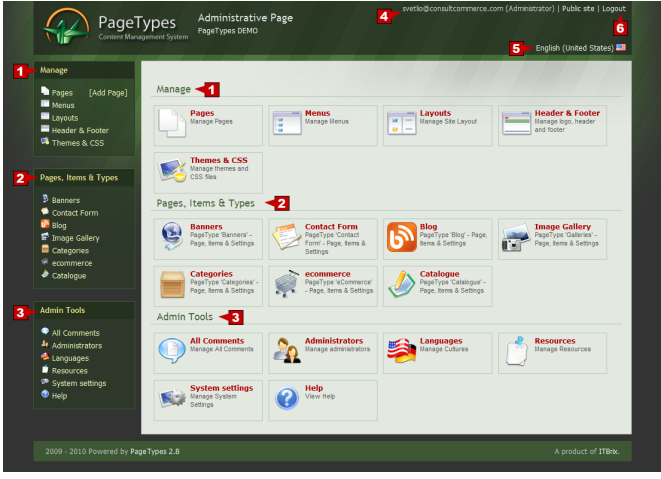
Task: Click PageTypes 2.8 footer link
Action: [x=155, y=452]
